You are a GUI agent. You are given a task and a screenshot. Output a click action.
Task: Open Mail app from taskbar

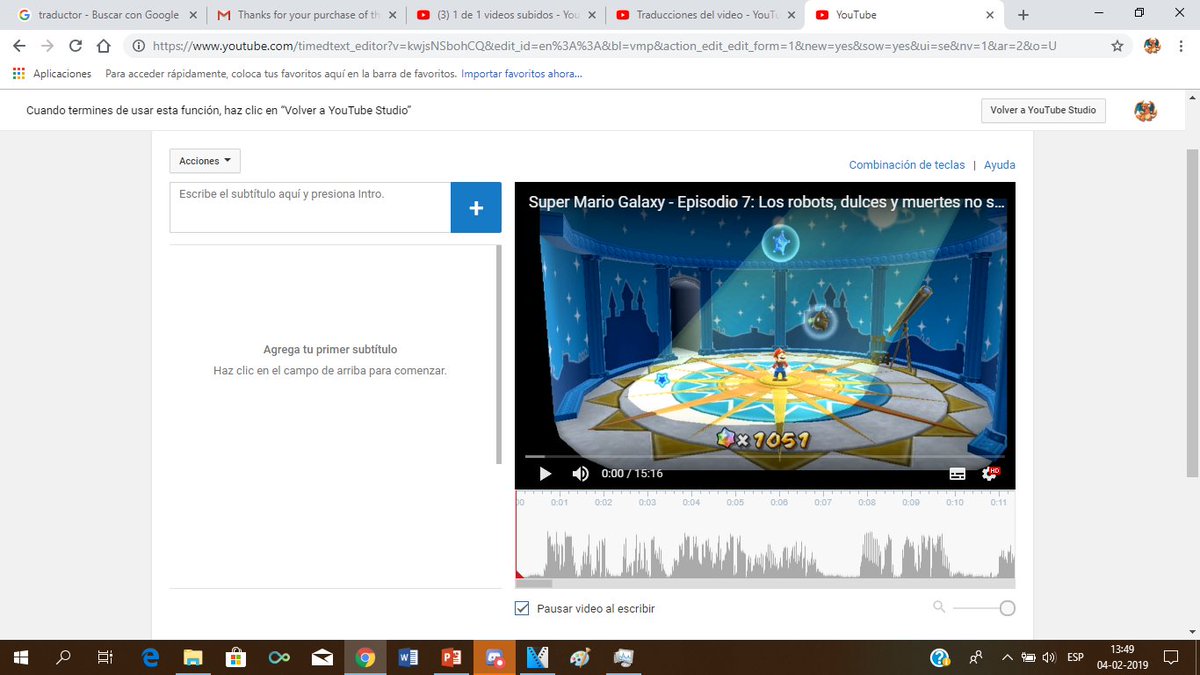(322, 657)
